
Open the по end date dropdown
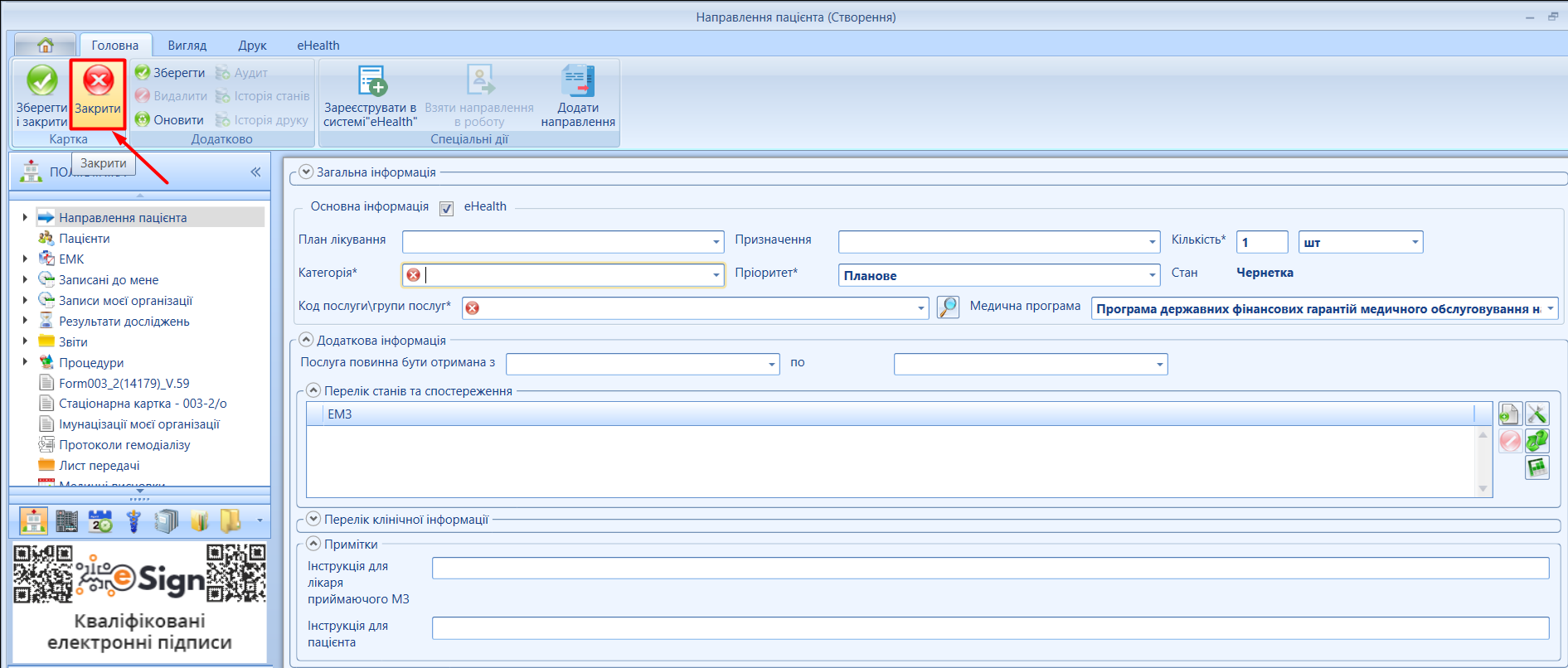click(x=1159, y=364)
